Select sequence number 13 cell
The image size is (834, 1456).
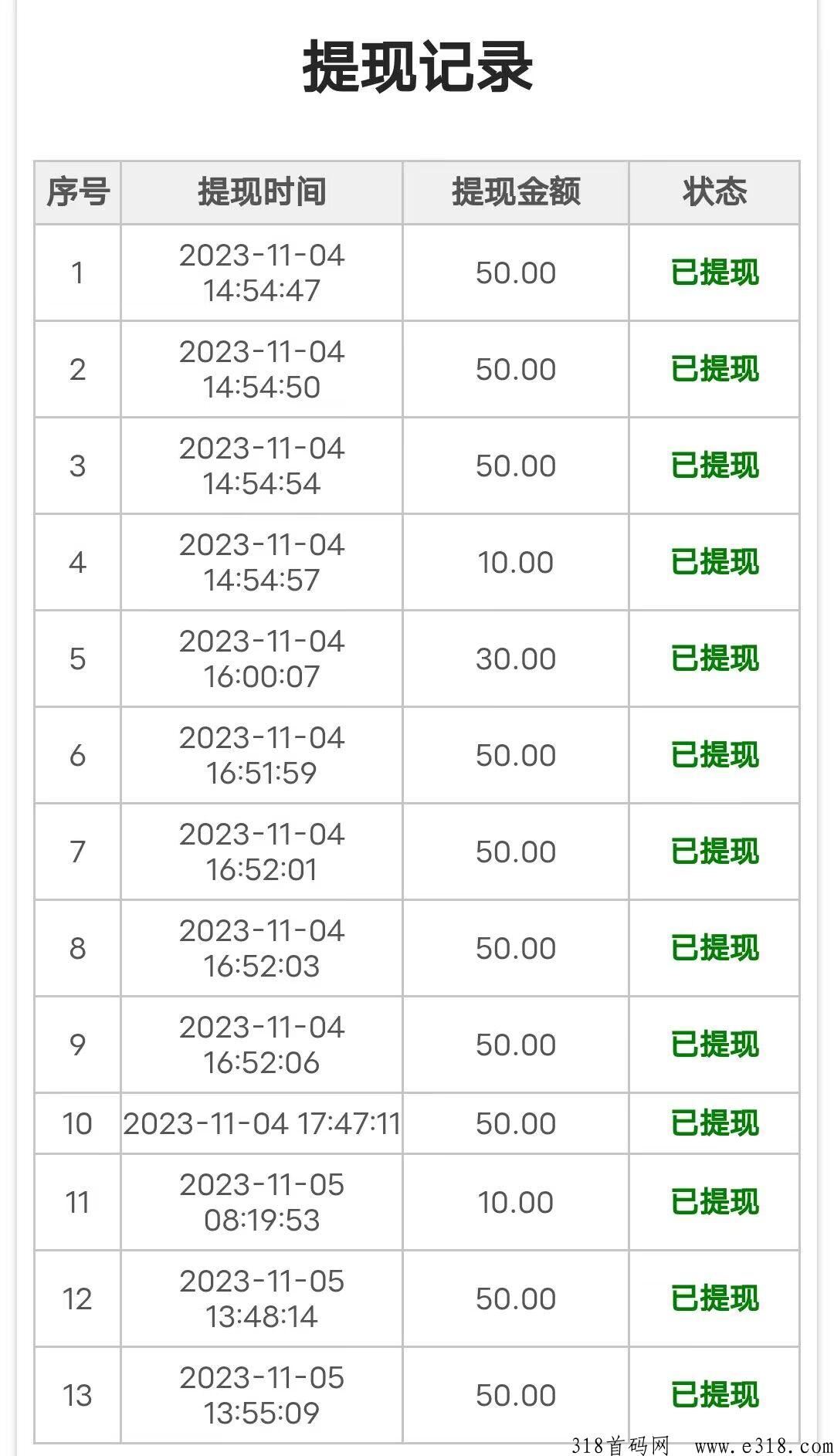(77, 1395)
